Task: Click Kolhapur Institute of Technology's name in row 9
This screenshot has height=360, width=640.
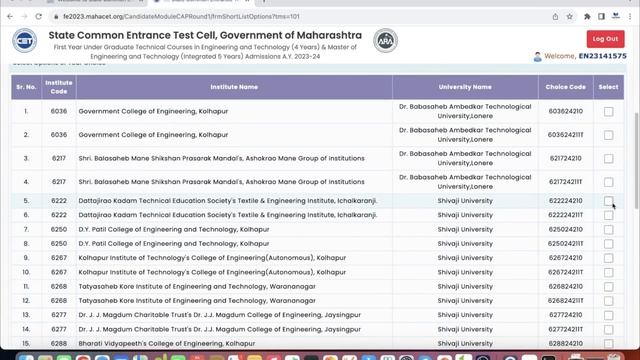Action: (212, 258)
